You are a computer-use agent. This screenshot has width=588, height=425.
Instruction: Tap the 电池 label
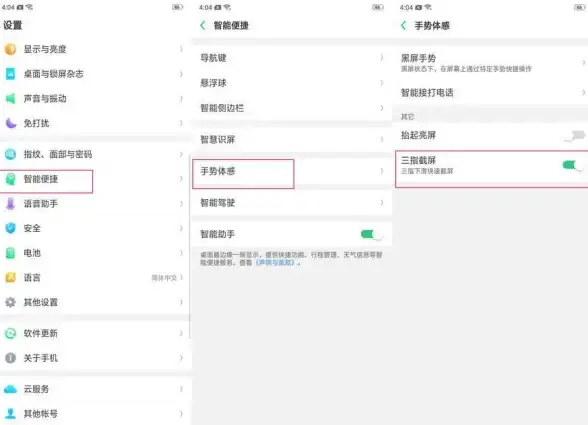(32, 253)
